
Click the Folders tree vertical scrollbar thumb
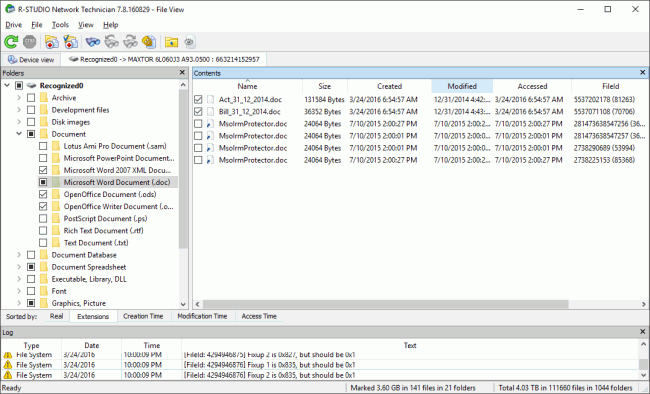coord(183,170)
